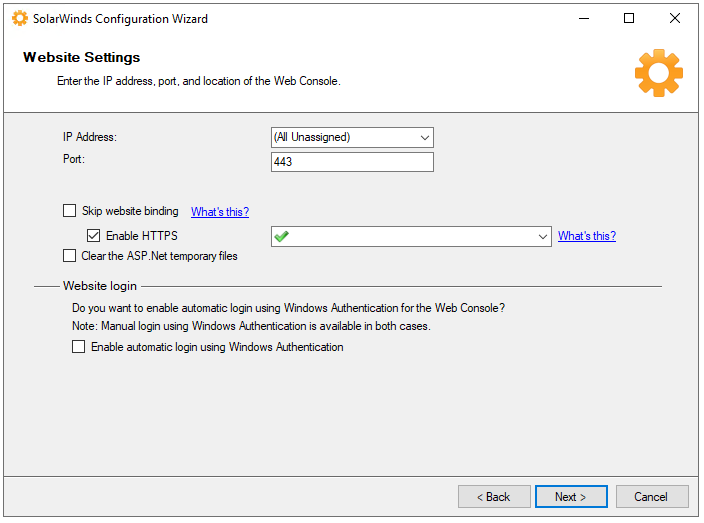Close the SolarWinds Configuration Wizard window
The width and height of the screenshot is (704, 523).
(x=675, y=18)
